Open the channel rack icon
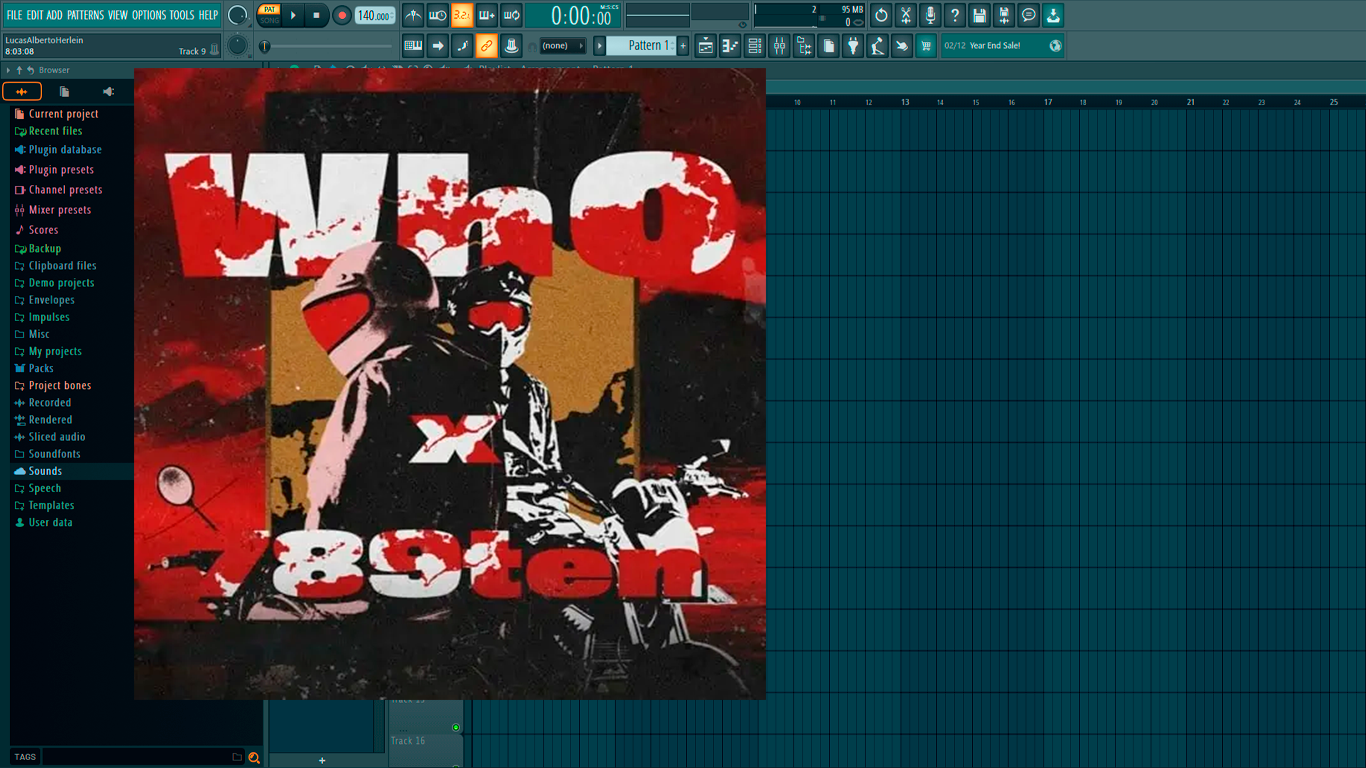The height and width of the screenshot is (768, 1366). tap(755, 46)
